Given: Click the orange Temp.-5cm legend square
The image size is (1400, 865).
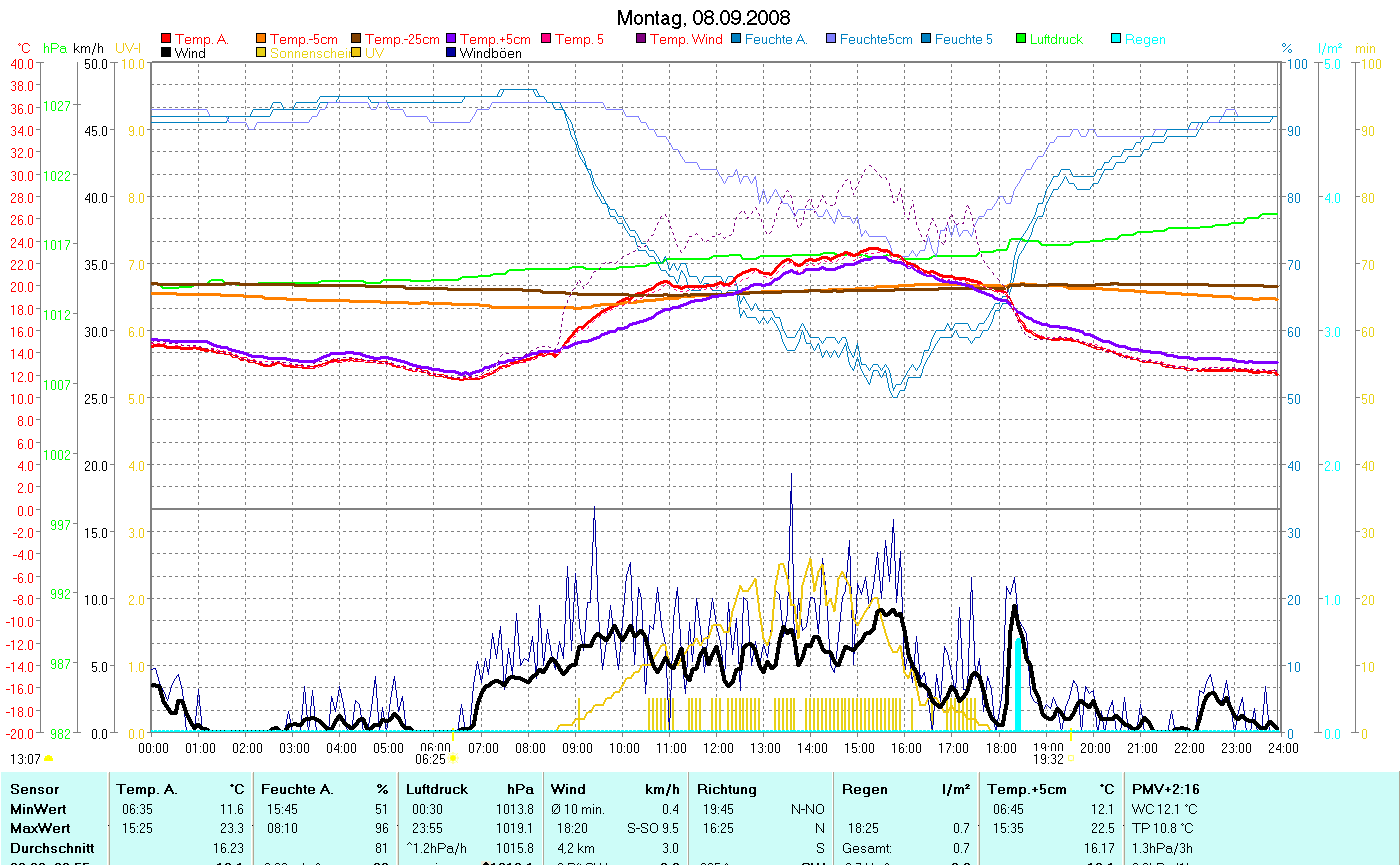Looking at the screenshot, I should 262,40.
